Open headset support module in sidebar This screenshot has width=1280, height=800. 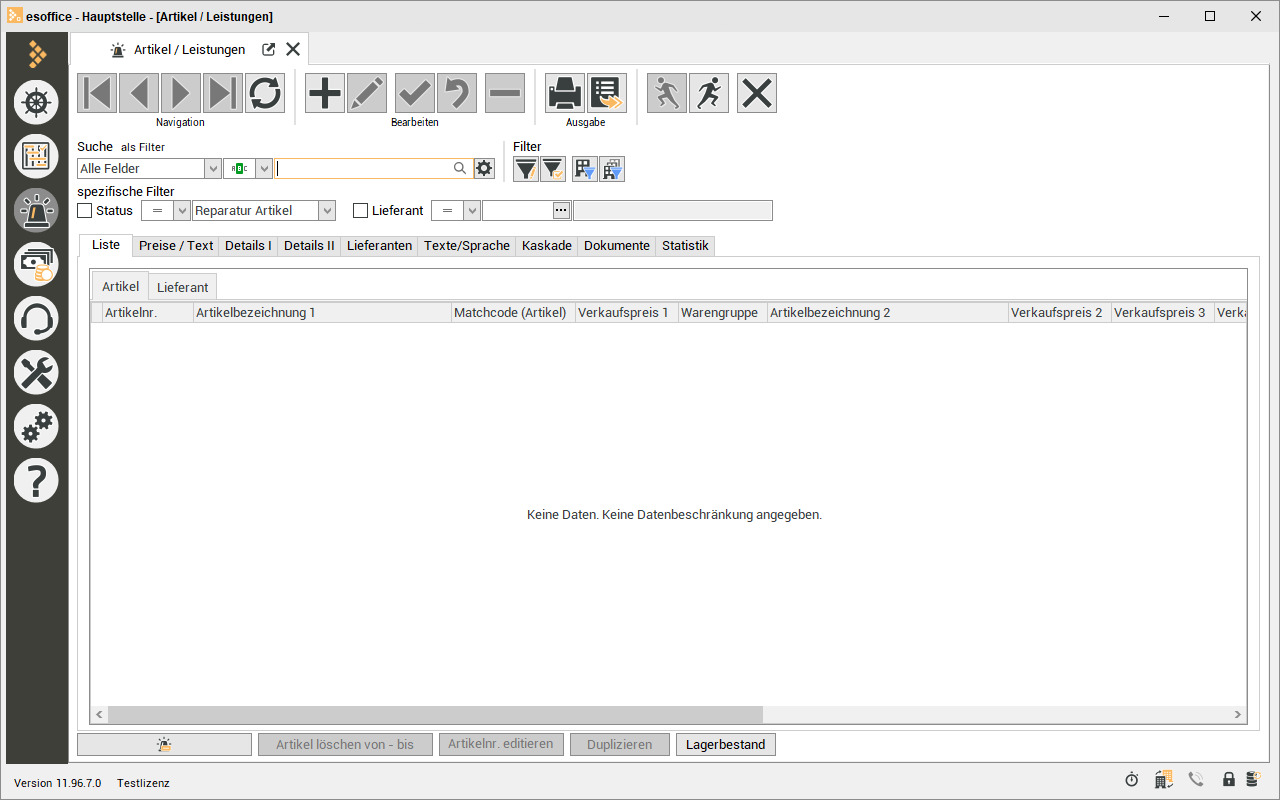[x=36, y=318]
